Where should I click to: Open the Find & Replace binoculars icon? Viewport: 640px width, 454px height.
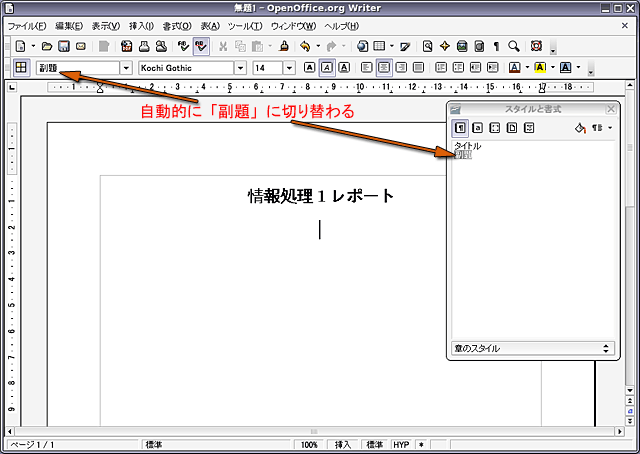427,46
